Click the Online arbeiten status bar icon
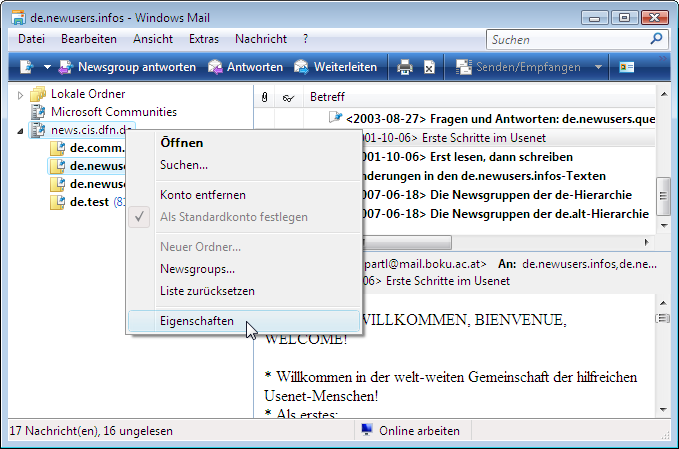Viewport: 679px width, 449px height. click(367, 430)
